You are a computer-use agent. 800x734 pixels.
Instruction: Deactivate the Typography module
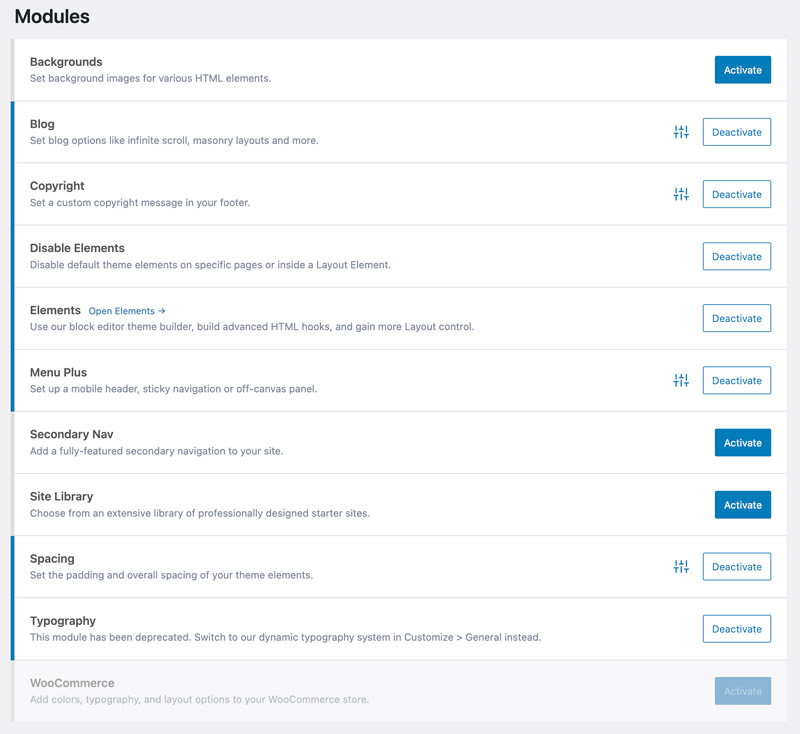point(736,629)
